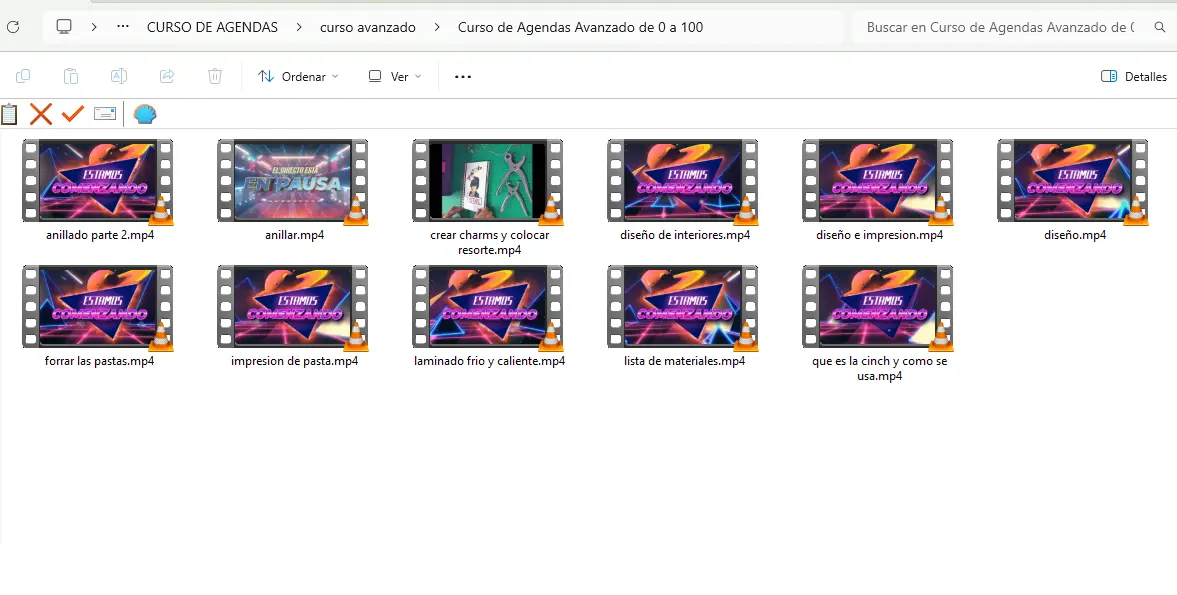Expand chevron after curso avanzado breadcrumb
Image resolution: width=1177 pixels, height=595 pixels.
click(x=437, y=27)
